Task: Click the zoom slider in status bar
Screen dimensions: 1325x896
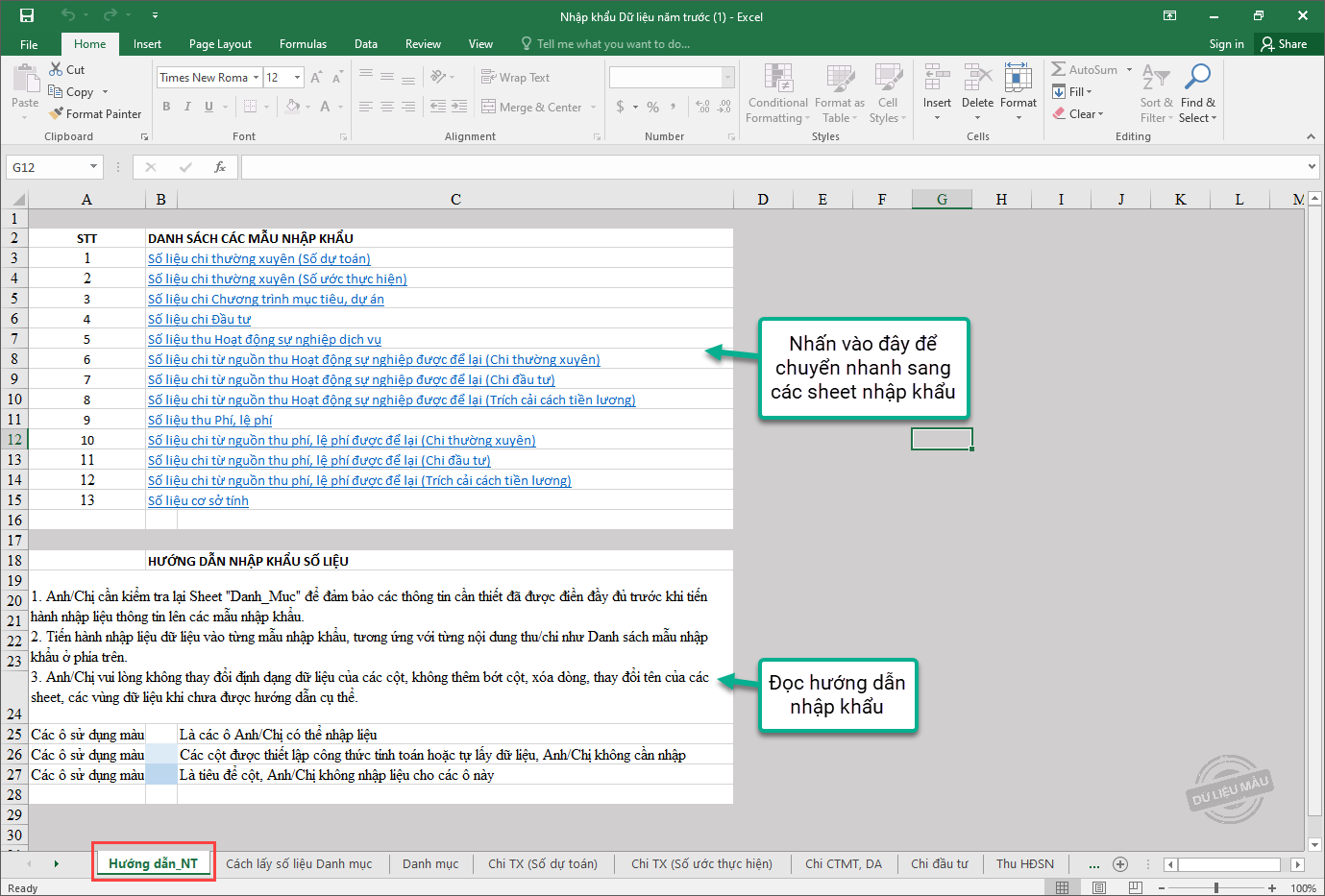Action: (1216, 888)
